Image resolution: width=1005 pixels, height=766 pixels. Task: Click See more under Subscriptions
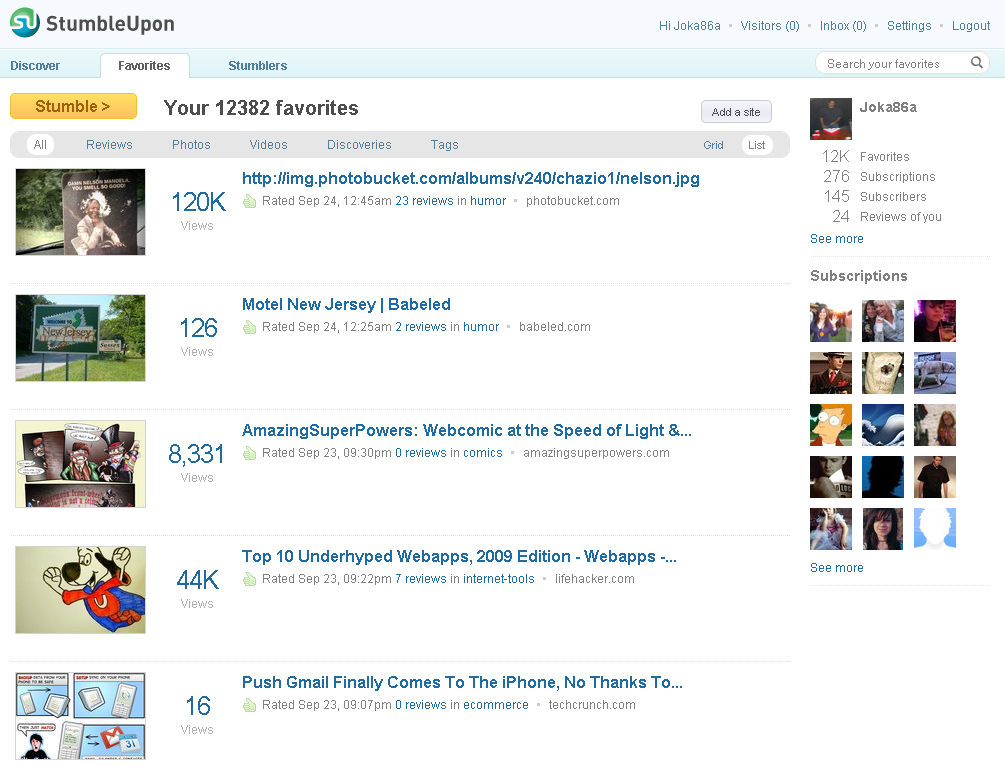pyautogui.click(x=836, y=568)
